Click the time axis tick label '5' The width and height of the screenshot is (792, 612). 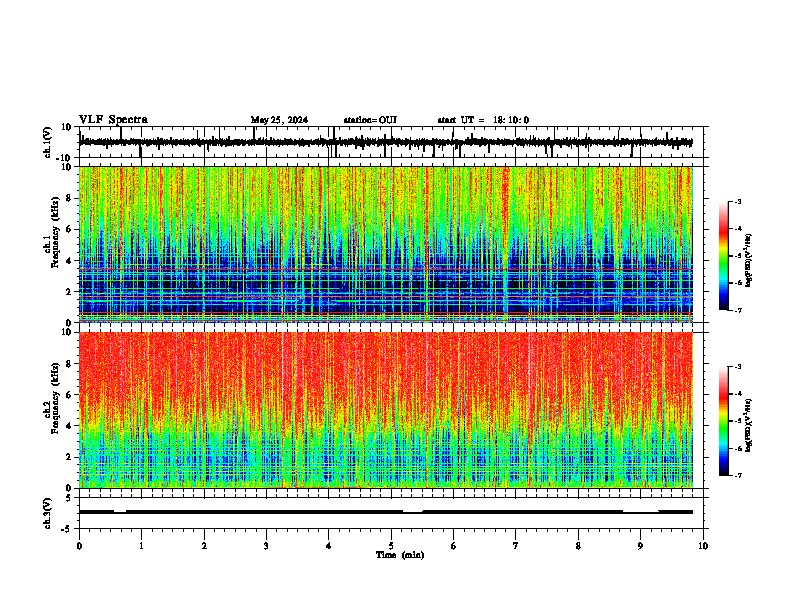coord(391,546)
